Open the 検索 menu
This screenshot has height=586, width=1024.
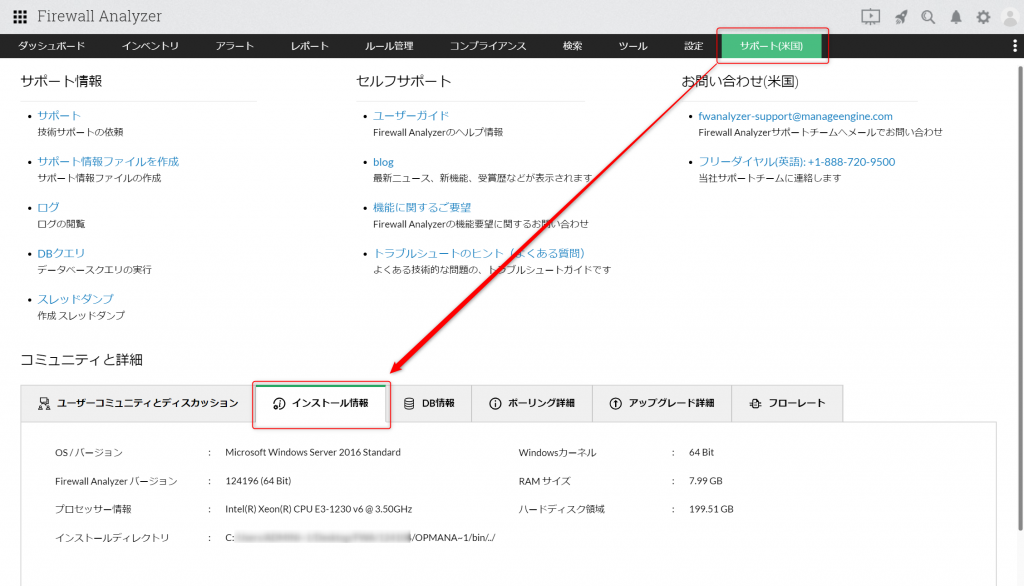click(573, 46)
